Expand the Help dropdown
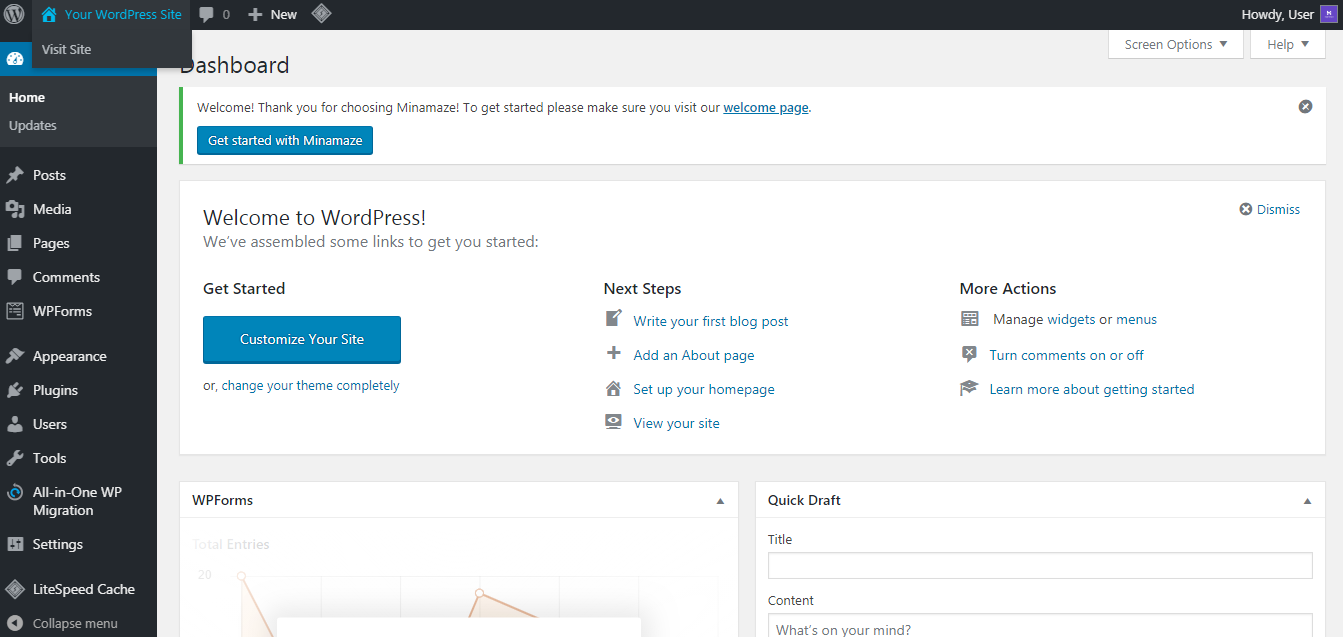This screenshot has width=1343, height=637. click(x=1287, y=44)
